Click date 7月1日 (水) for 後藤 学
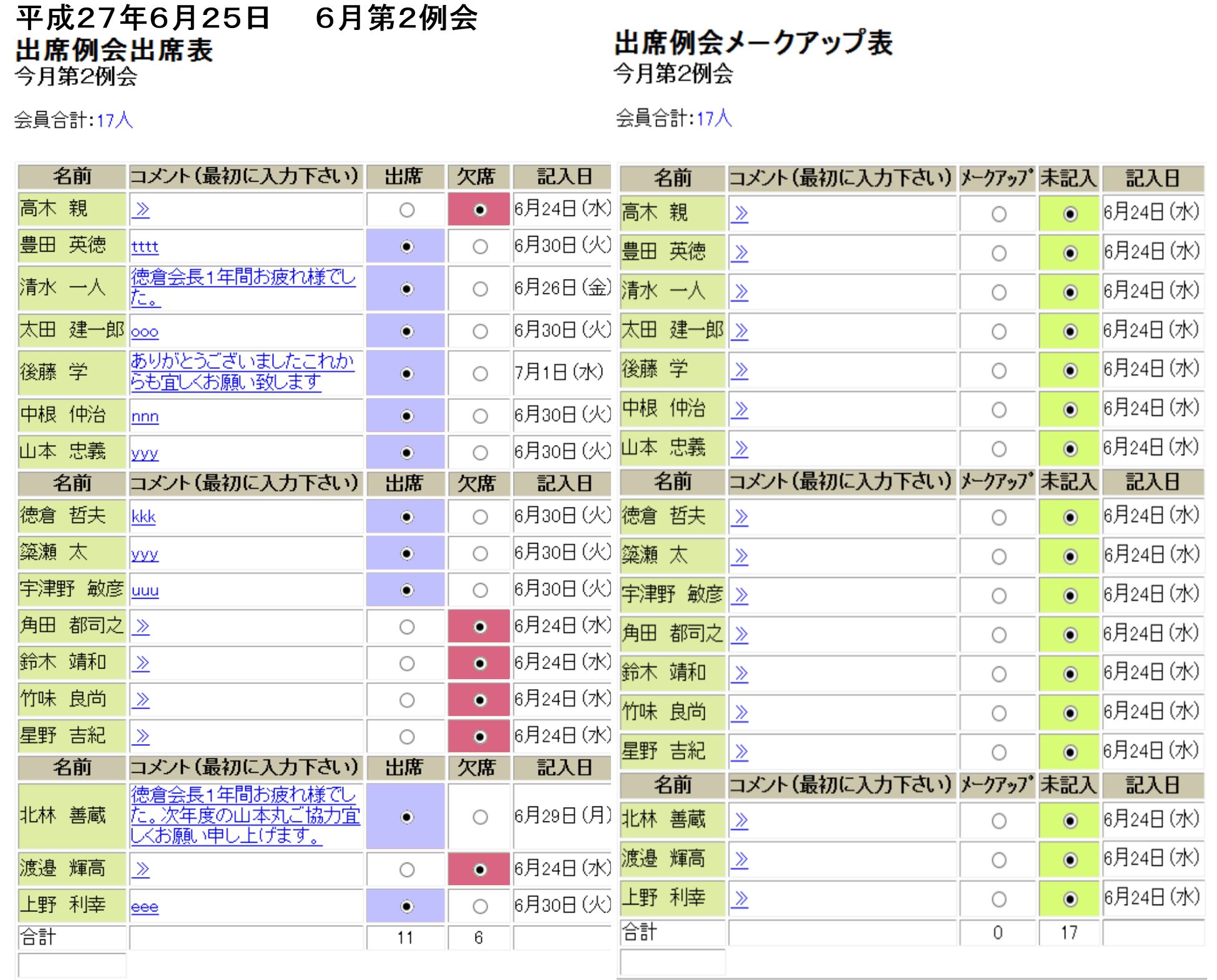1217x980 pixels. [559, 372]
